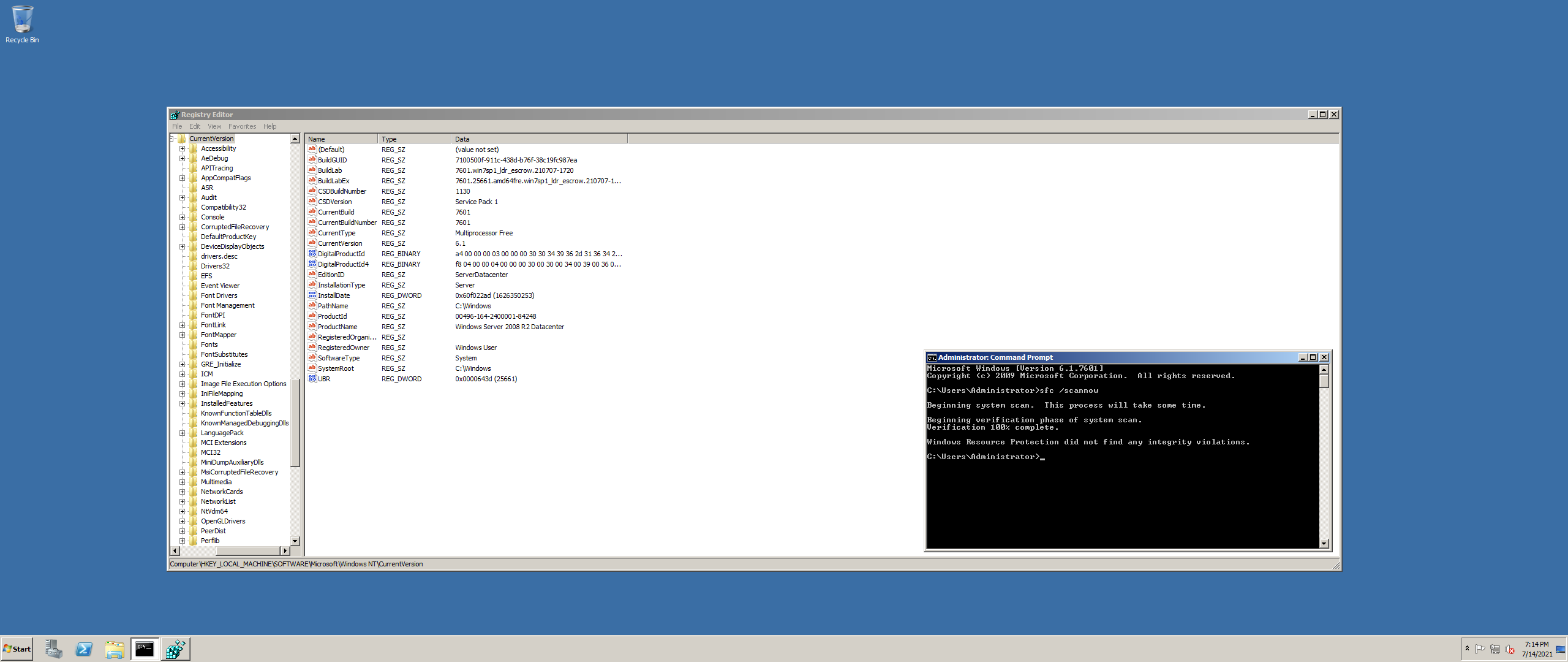Select the RegisteredOwner value row
Screen dimensions: 1568x662
coord(466,348)
